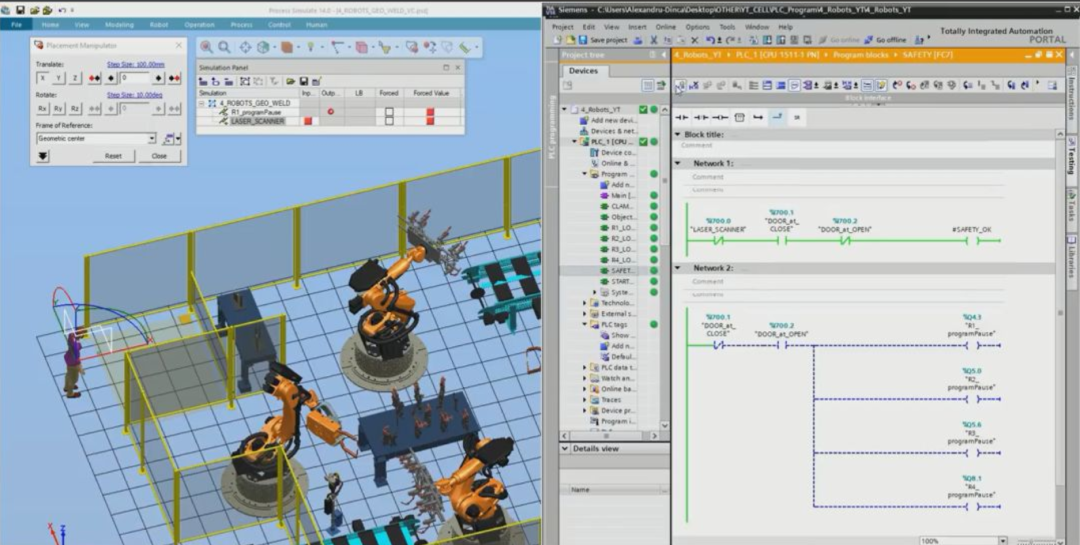This screenshot has height=545, width=1080.
Task: Click the light bulb icon in viewer toolbar
Action: tap(311, 47)
